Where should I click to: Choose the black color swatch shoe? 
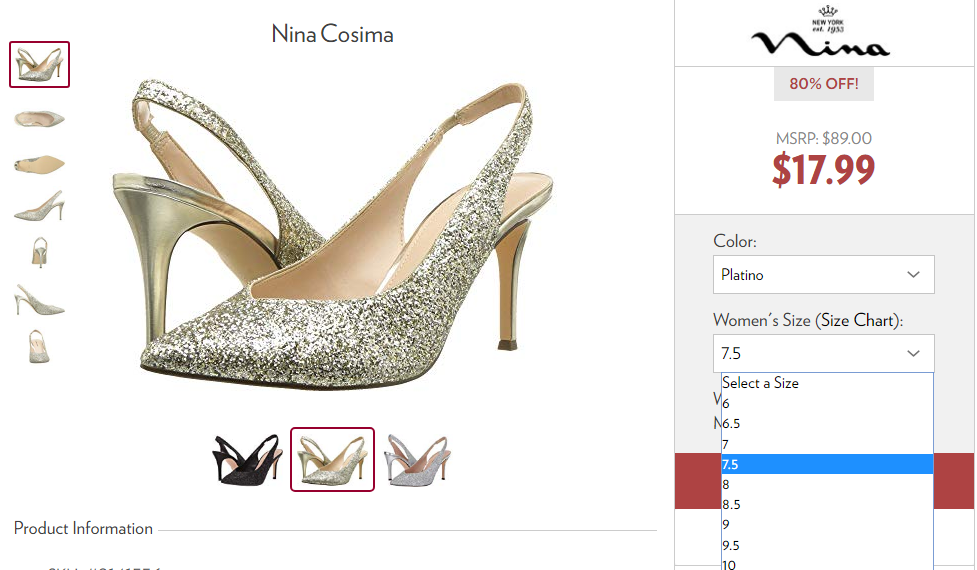click(x=248, y=460)
